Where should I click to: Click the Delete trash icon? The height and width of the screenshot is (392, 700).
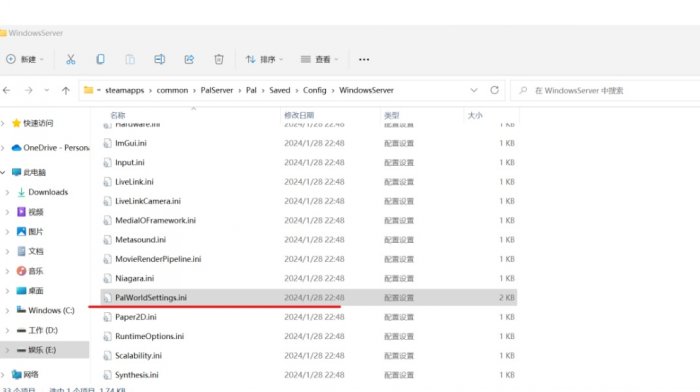click(x=219, y=59)
